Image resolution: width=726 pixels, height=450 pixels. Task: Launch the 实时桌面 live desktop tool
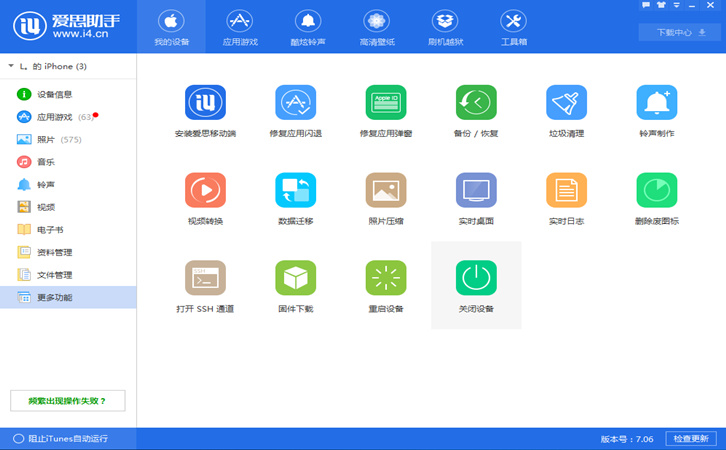click(476, 190)
